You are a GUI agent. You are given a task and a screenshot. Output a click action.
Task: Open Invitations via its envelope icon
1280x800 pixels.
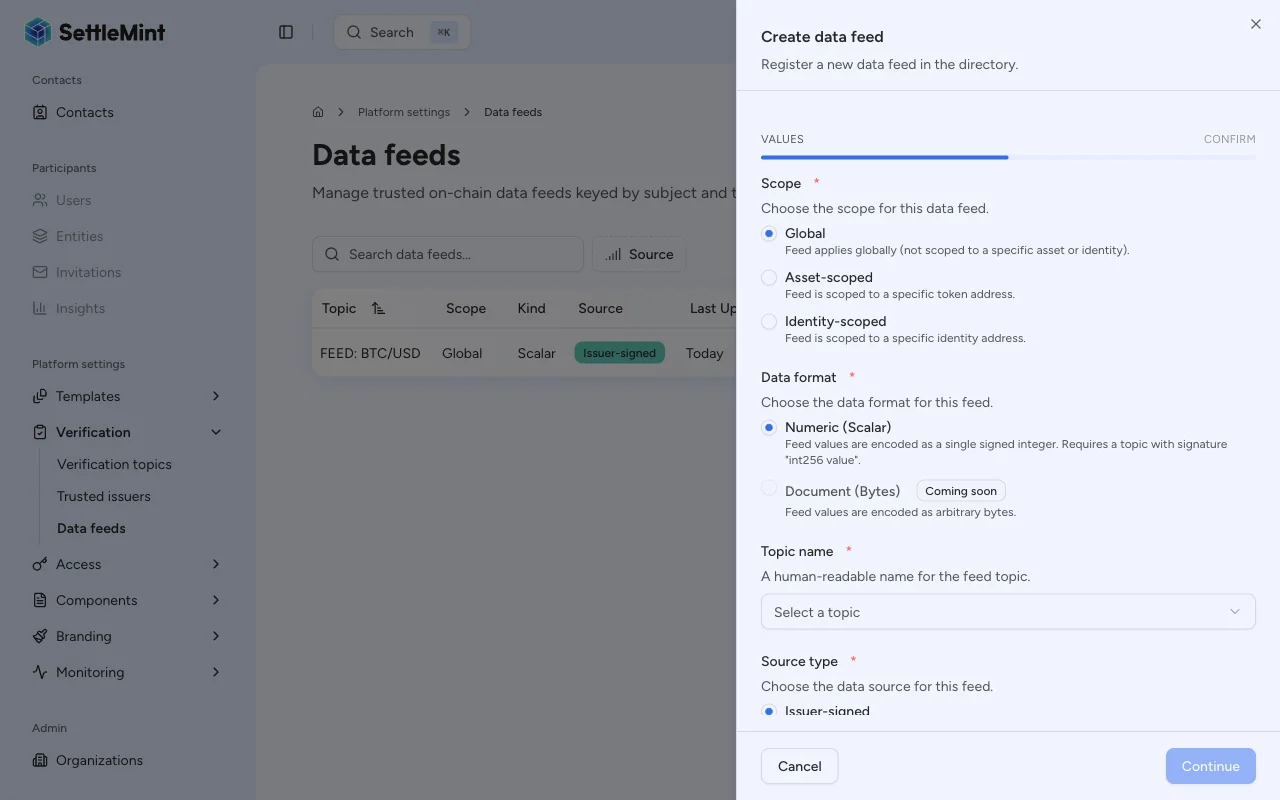38,272
